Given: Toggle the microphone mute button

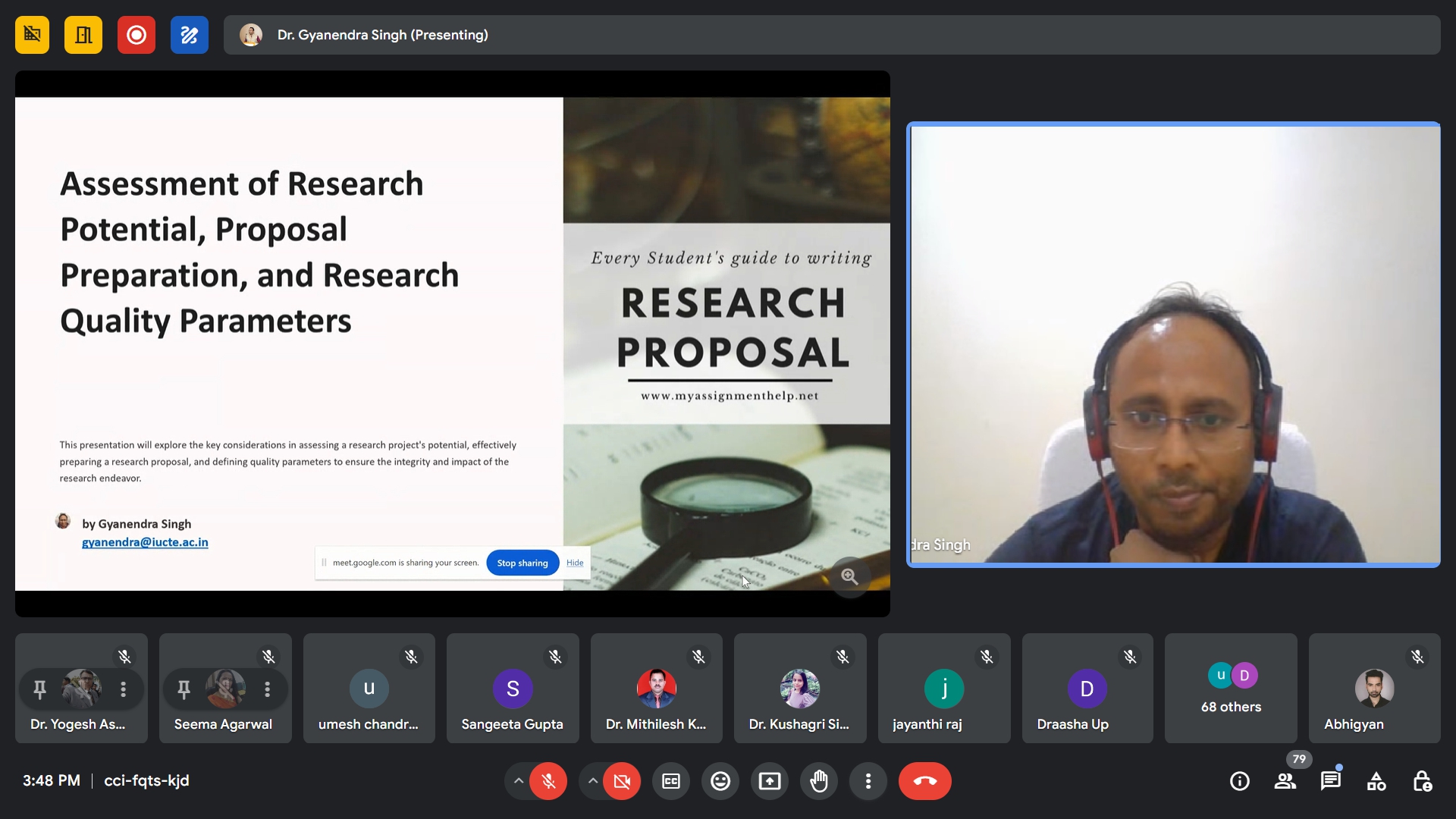Looking at the screenshot, I should click(x=548, y=781).
